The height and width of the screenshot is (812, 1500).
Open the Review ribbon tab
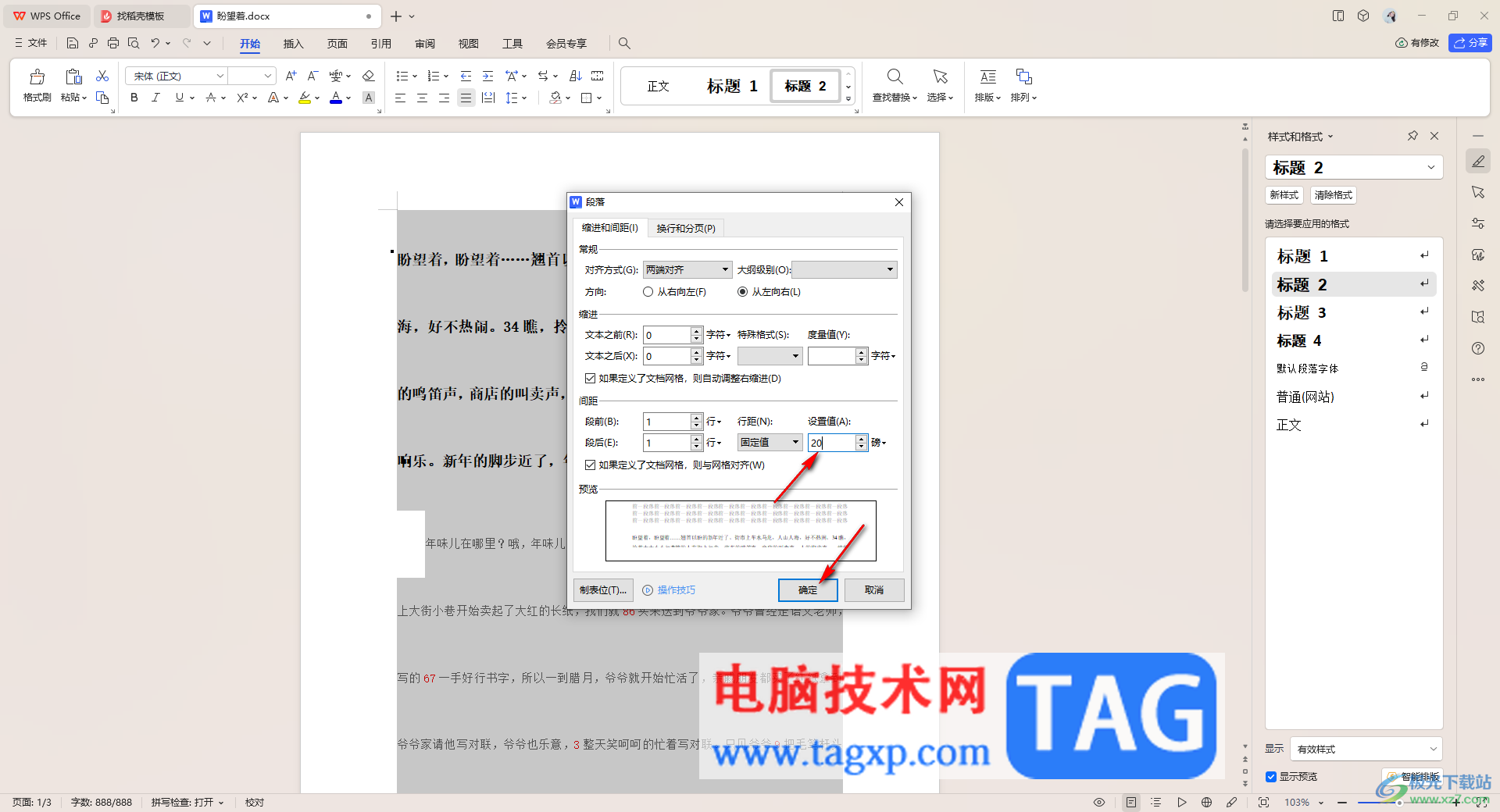click(424, 44)
